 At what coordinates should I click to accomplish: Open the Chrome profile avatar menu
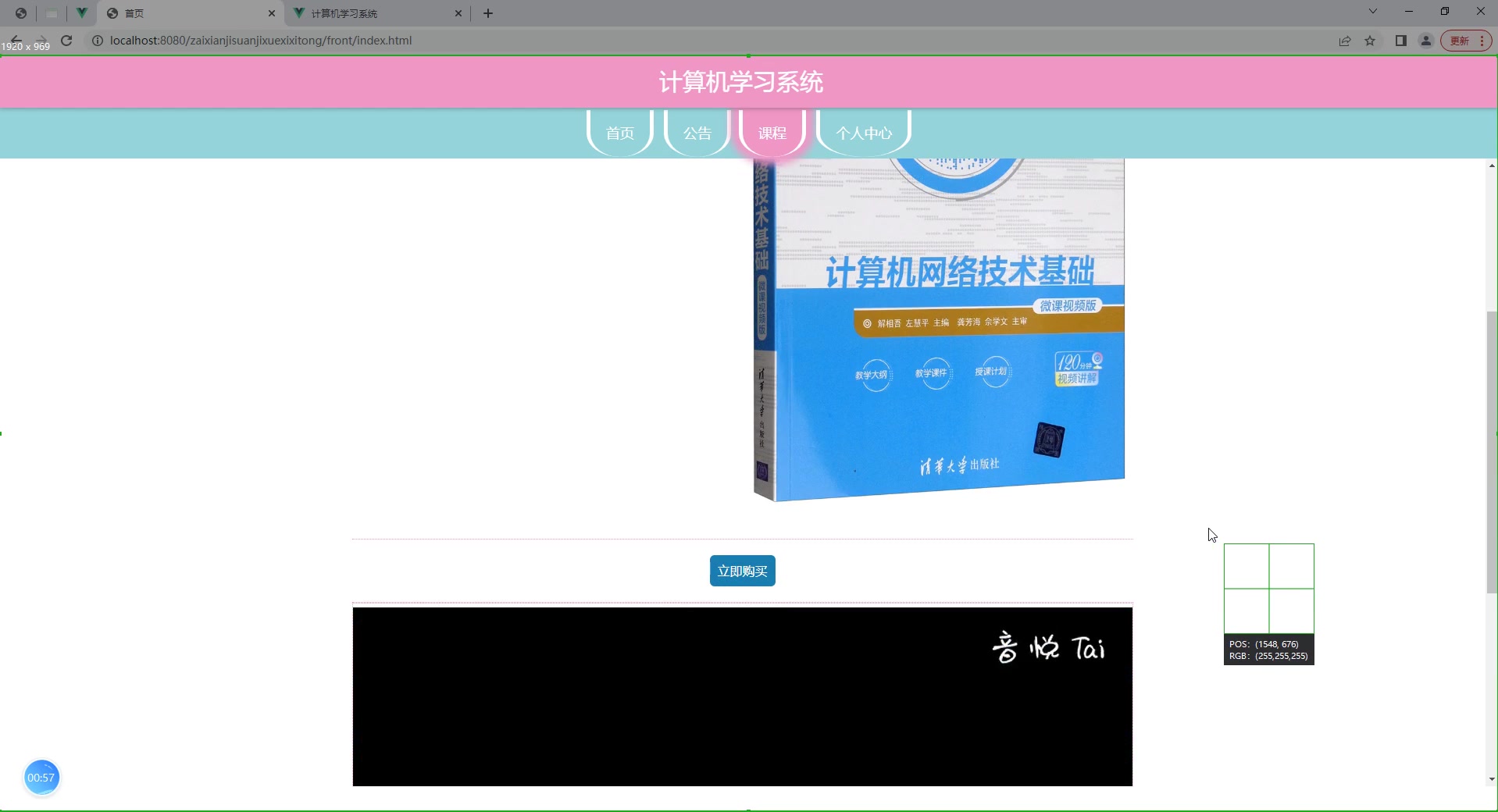pyautogui.click(x=1426, y=41)
